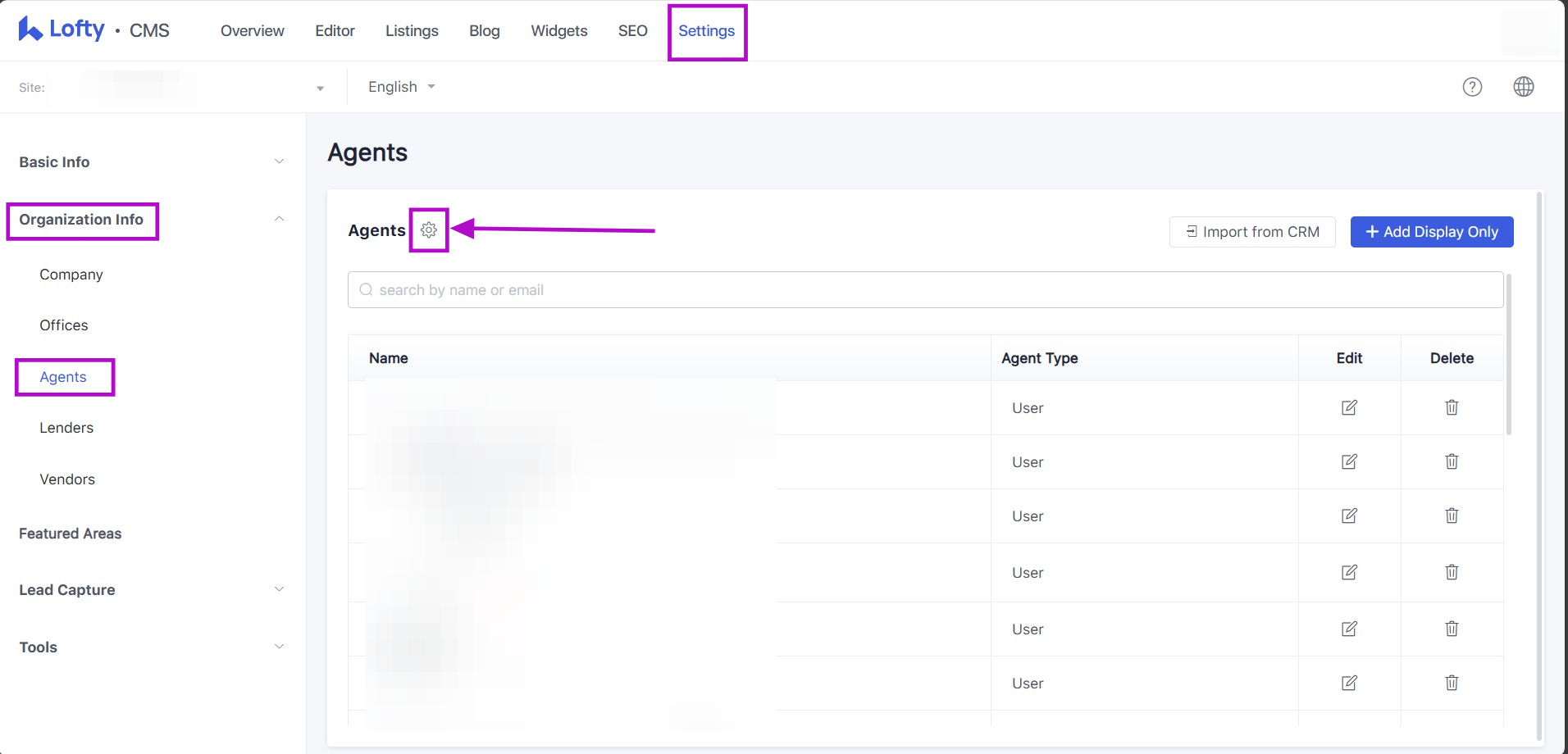Viewport: 1568px width, 754px height.
Task: Click the help question mark icon
Action: coord(1472,87)
